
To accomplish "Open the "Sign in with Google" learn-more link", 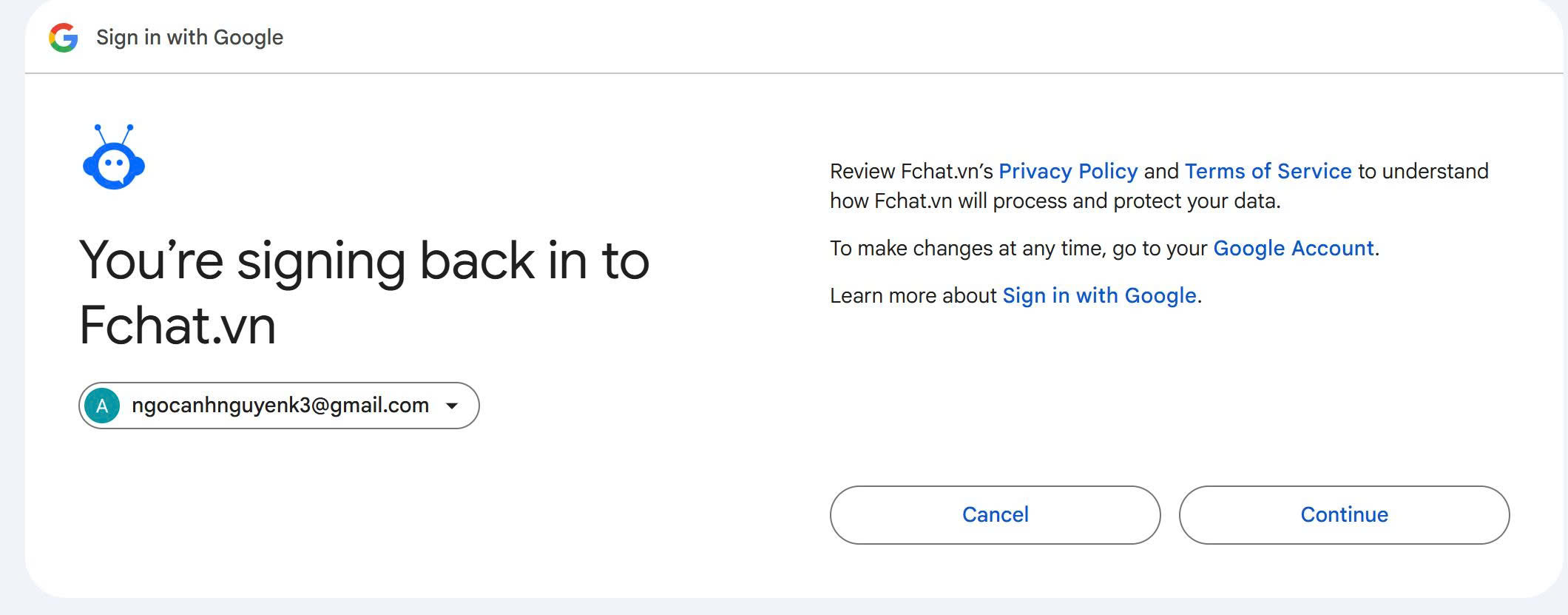I will [1099, 296].
